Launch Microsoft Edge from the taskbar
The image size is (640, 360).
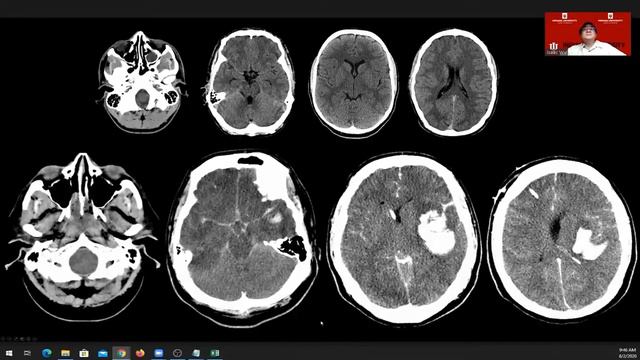tap(47, 353)
